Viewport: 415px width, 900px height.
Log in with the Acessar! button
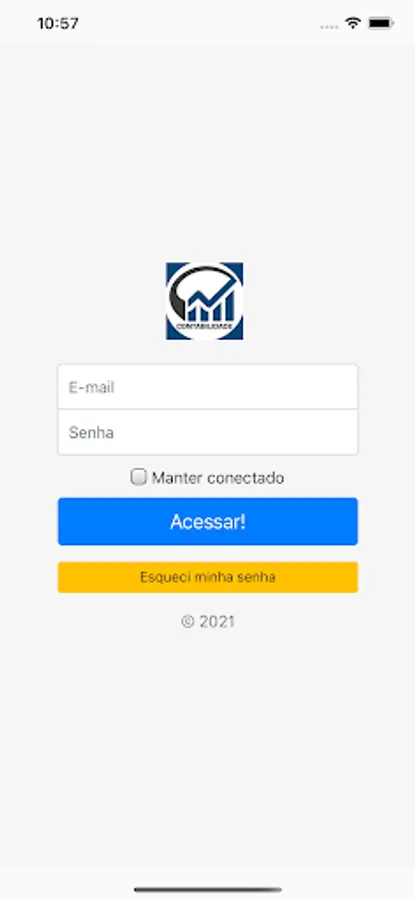[x=208, y=521]
